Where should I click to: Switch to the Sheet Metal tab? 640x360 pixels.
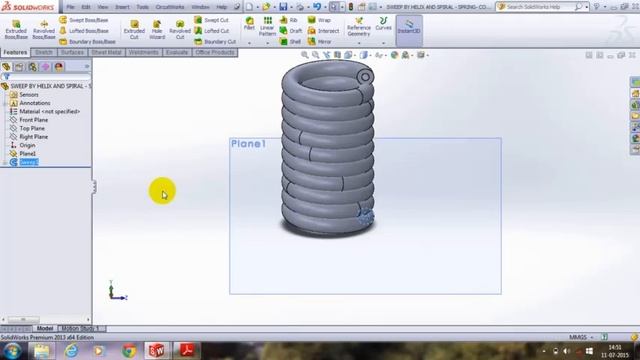(106, 52)
